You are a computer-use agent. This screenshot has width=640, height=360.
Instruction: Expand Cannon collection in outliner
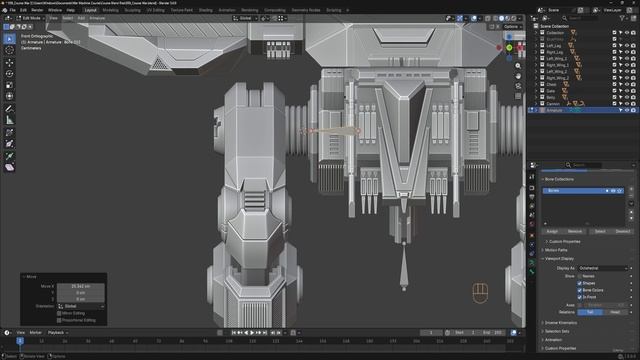[536, 104]
